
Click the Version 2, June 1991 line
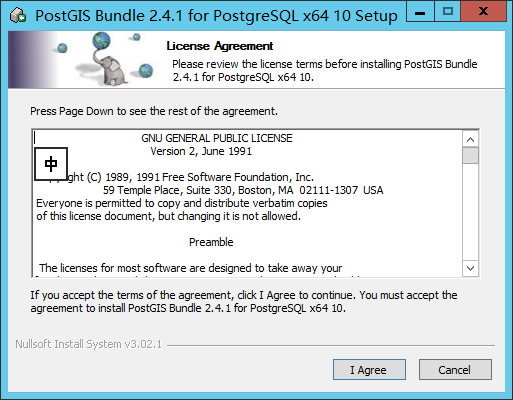[201, 151]
